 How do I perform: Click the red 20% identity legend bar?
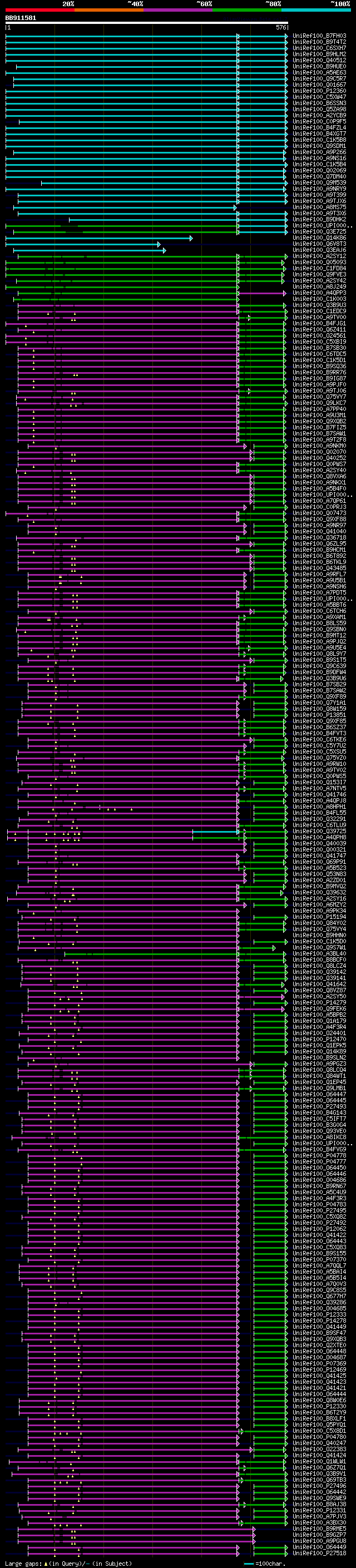pyautogui.click(x=39, y=10)
